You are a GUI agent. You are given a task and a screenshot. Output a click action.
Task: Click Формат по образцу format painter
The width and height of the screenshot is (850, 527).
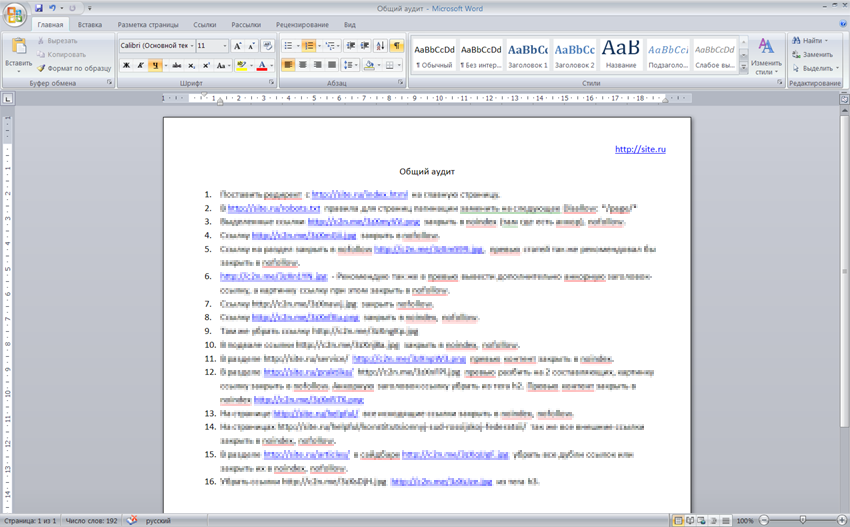pyautogui.click(x=74, y=68)
